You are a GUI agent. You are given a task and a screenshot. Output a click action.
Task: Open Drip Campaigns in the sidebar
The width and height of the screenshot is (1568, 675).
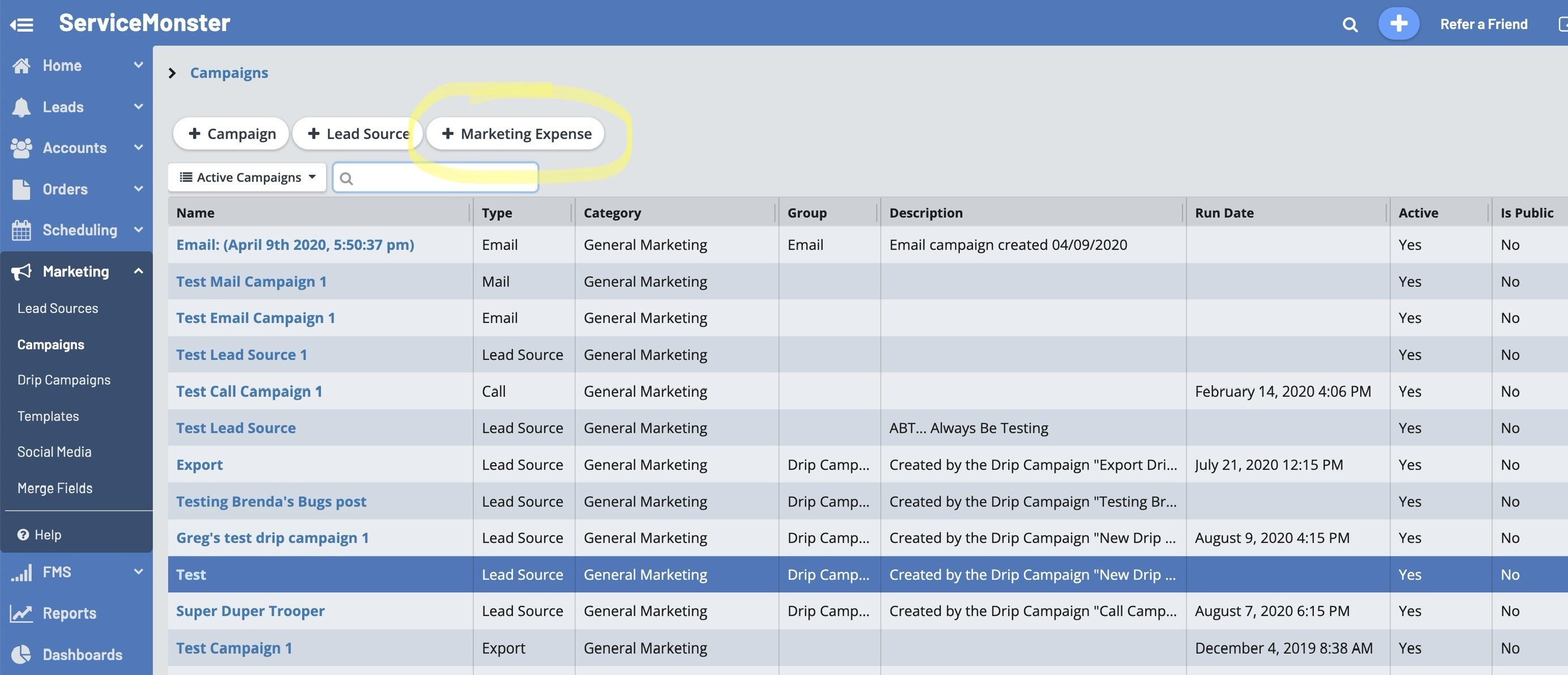pyautogui.click(x=64, y=380)
